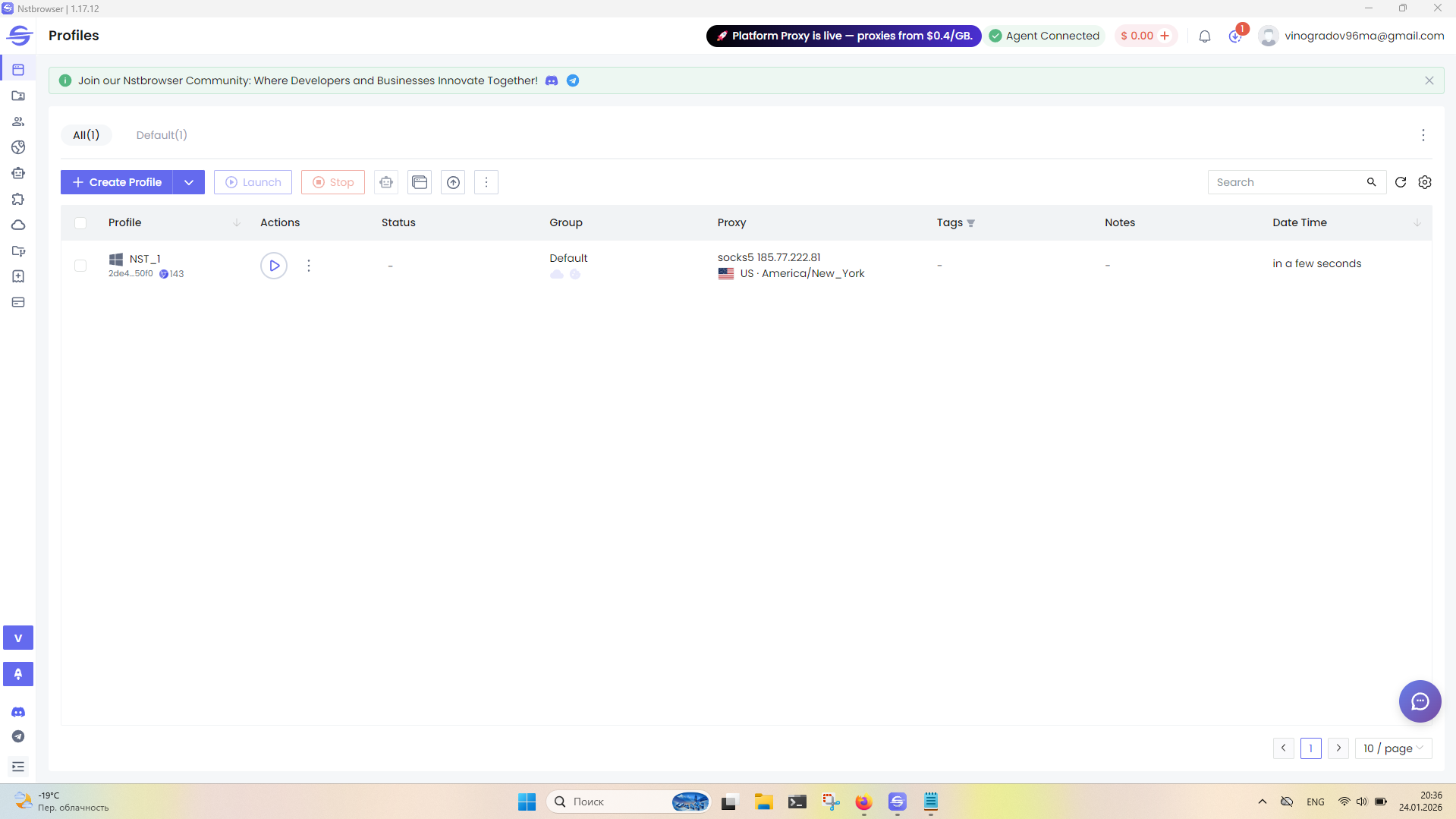
Task: Open the Windows Start menu
Action: pos(527,802)
